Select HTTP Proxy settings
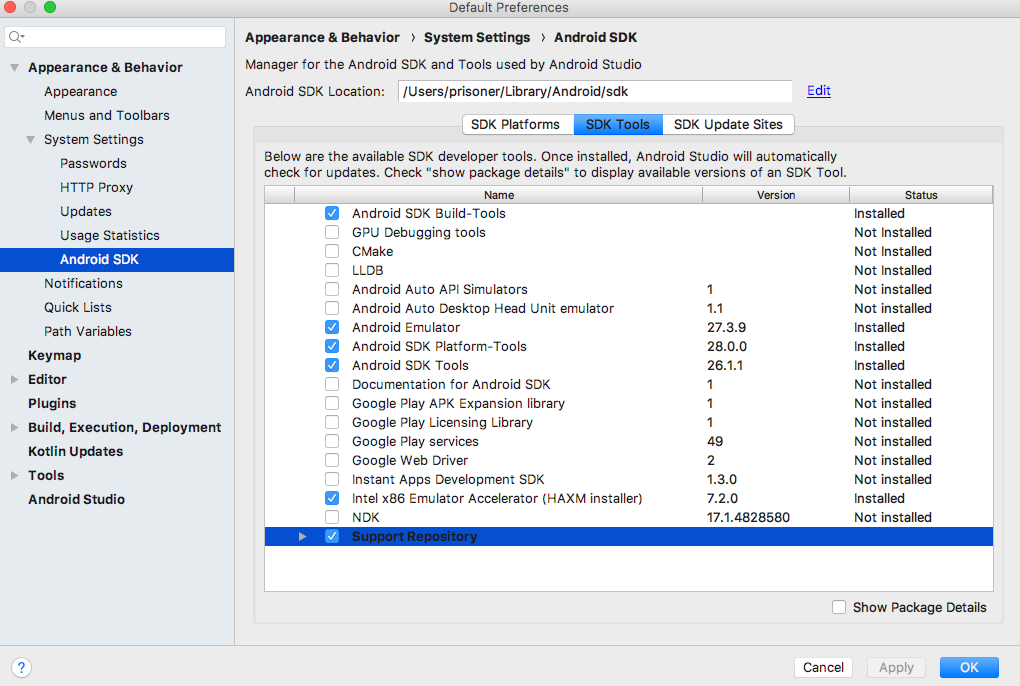 click(96, 187)
